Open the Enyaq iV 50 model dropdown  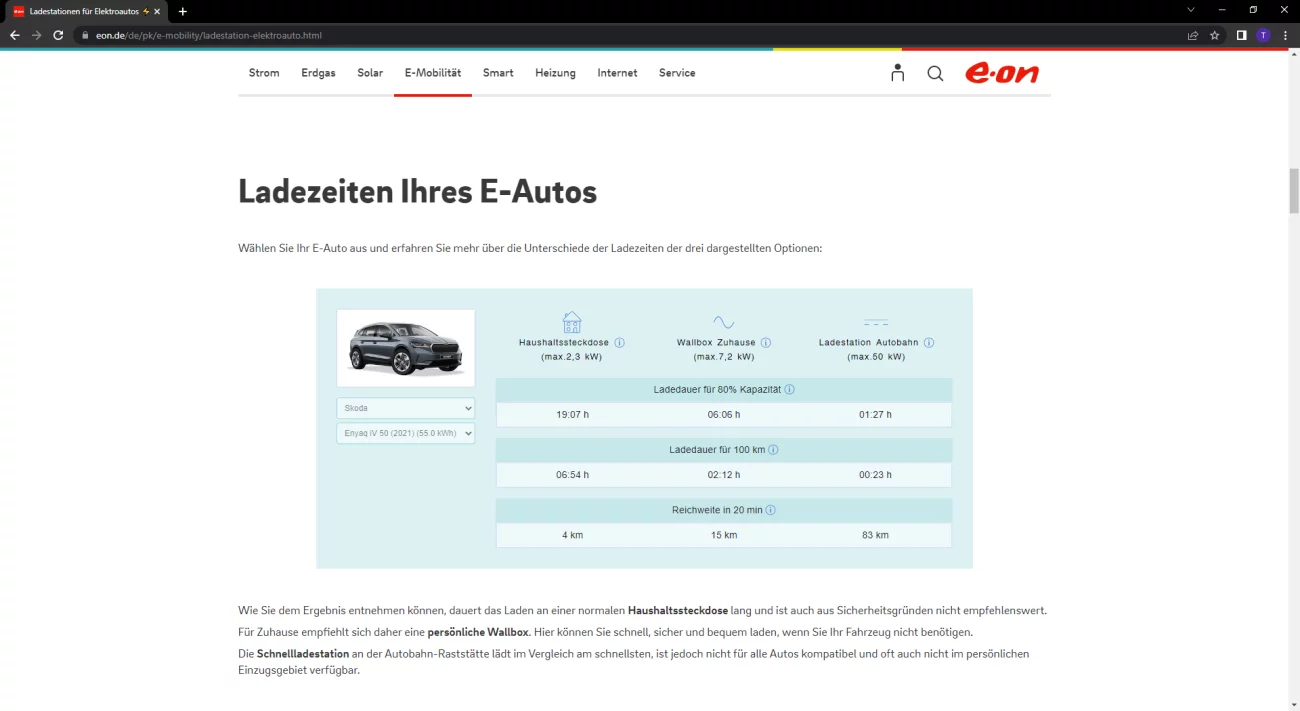pyautogui.click(x=405, y=433)
